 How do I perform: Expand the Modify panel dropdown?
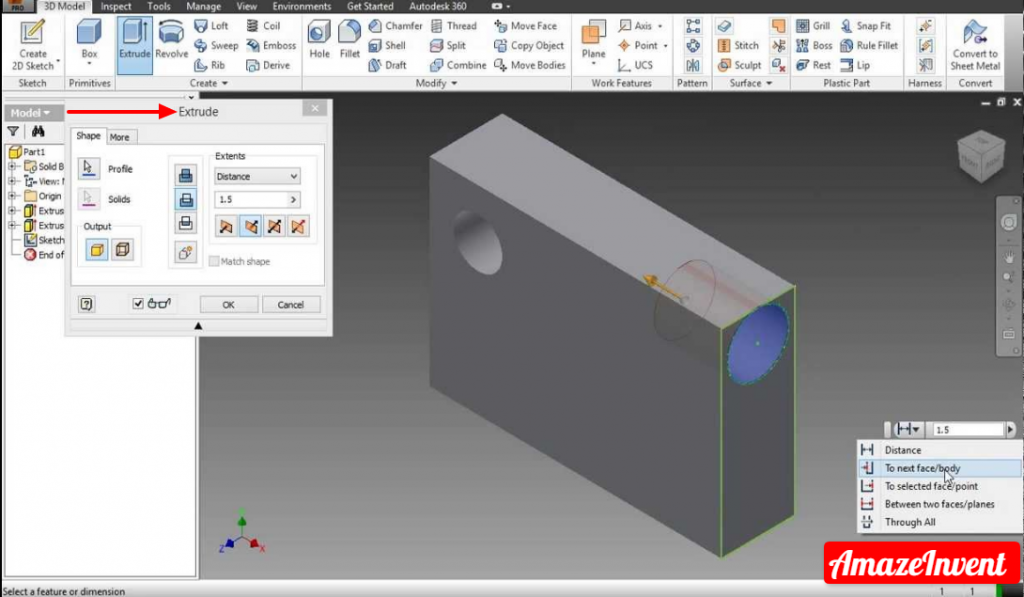[436, 83]
